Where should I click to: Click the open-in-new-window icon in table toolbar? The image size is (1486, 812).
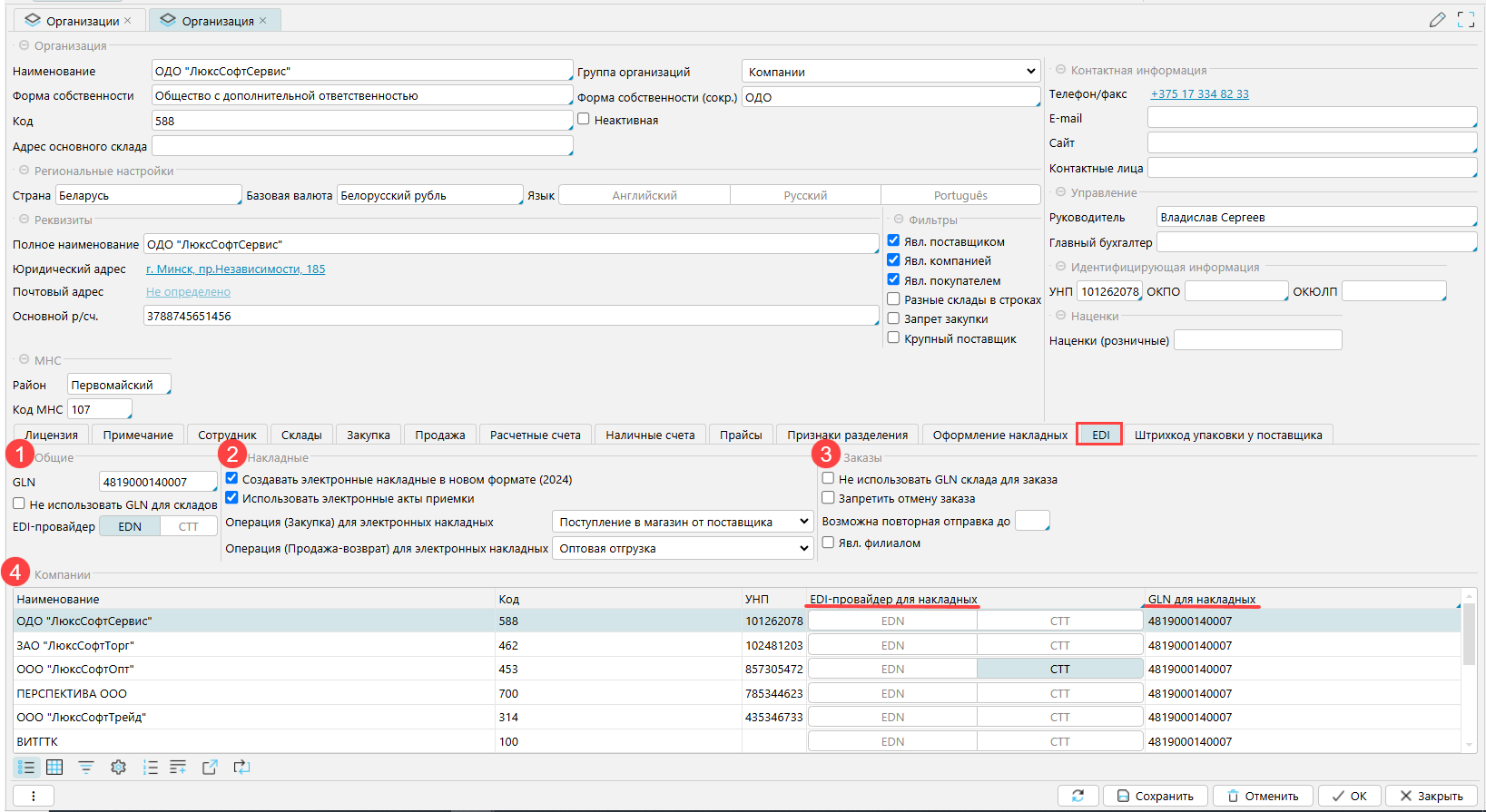pyautogui.click(x=210, y=768)
